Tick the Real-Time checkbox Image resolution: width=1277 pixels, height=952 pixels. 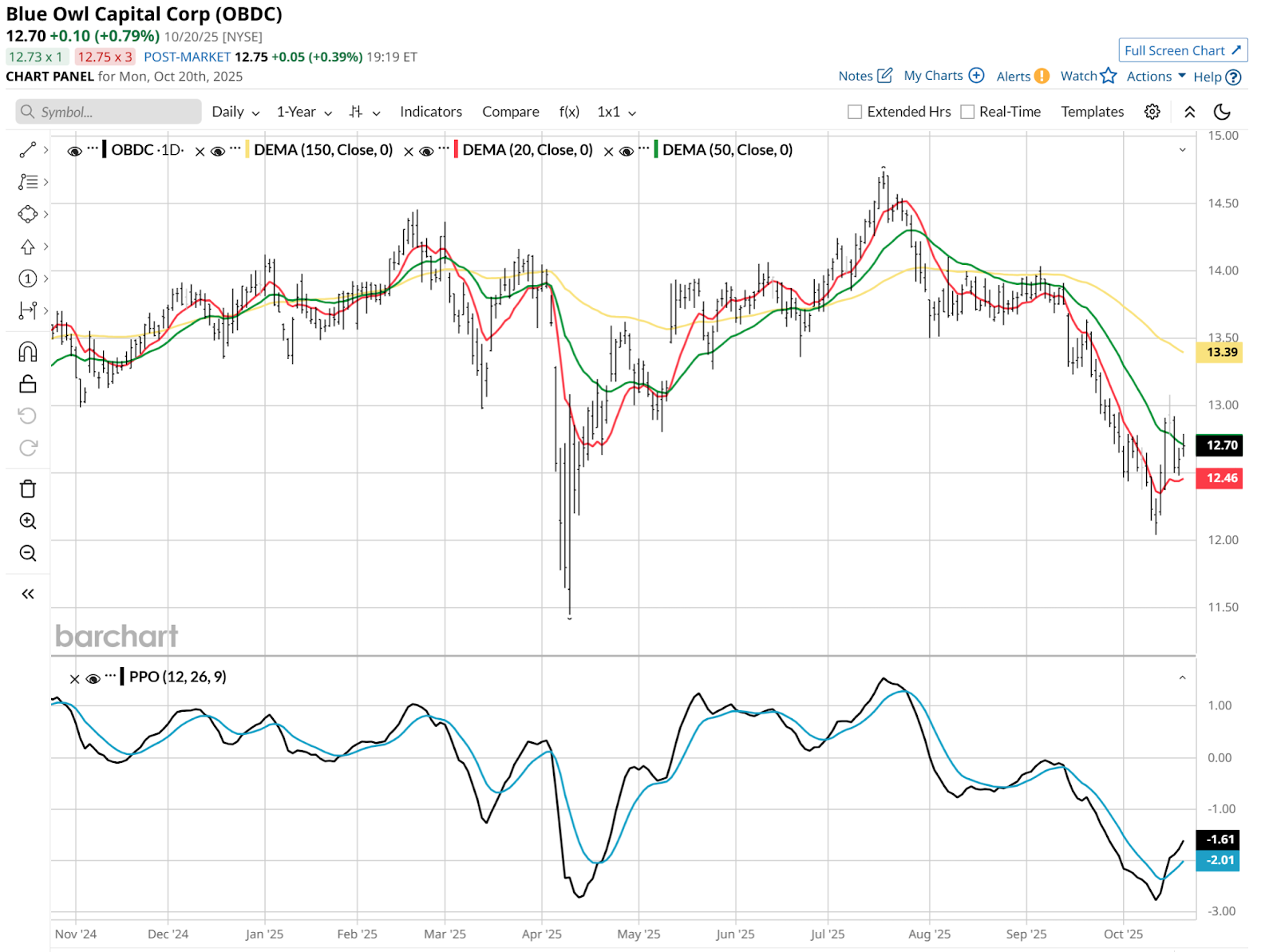[967, 112]
